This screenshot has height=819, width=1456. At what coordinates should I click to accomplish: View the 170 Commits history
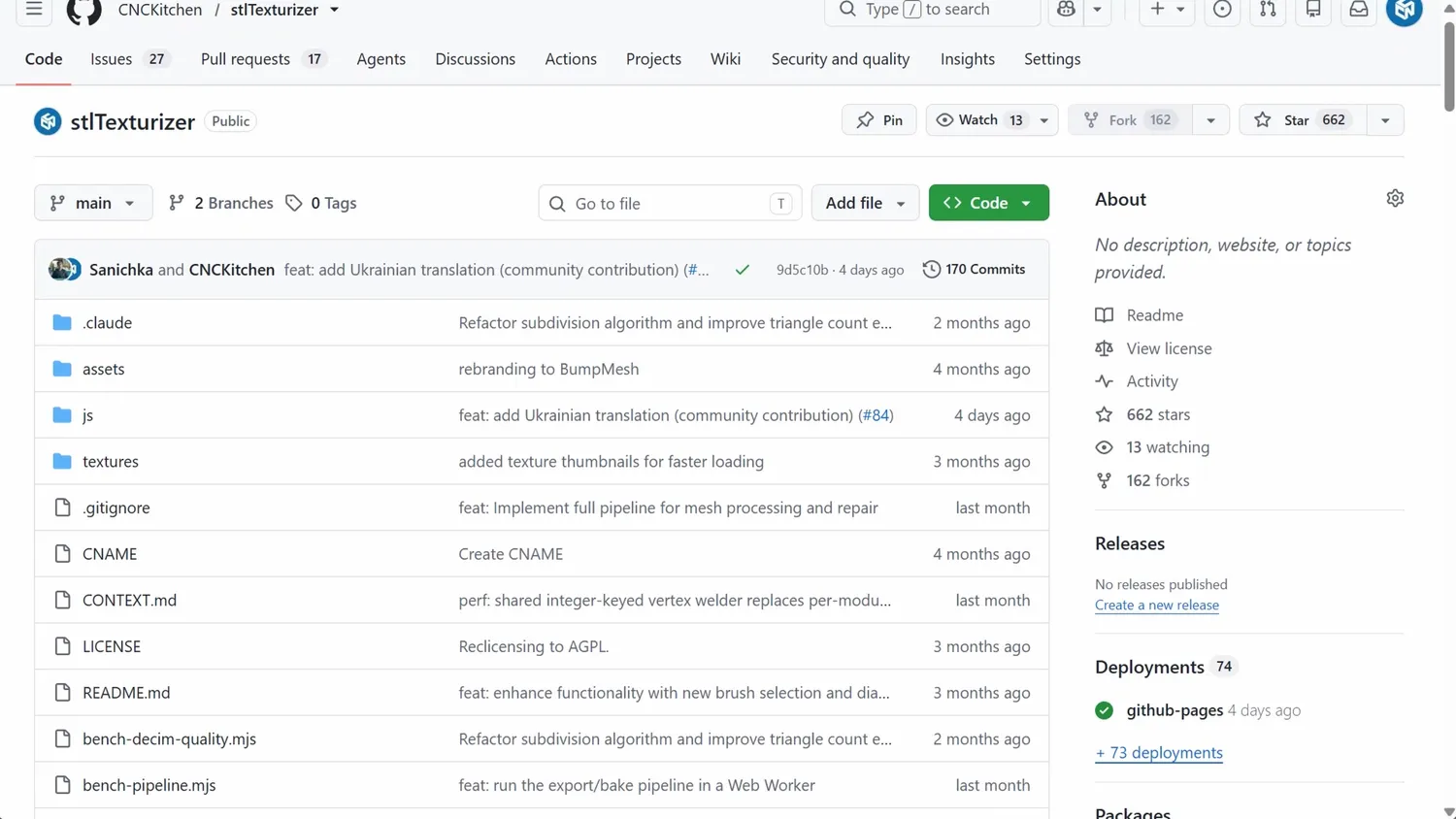pyautogui.click(x=974, y=269)
